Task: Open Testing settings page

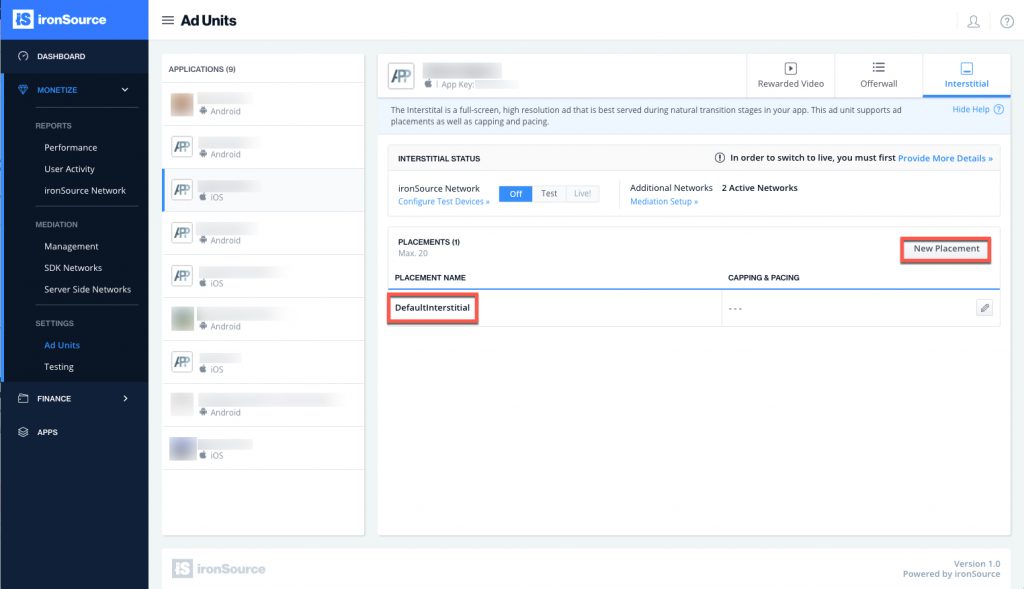Action: tap(59, 367)
